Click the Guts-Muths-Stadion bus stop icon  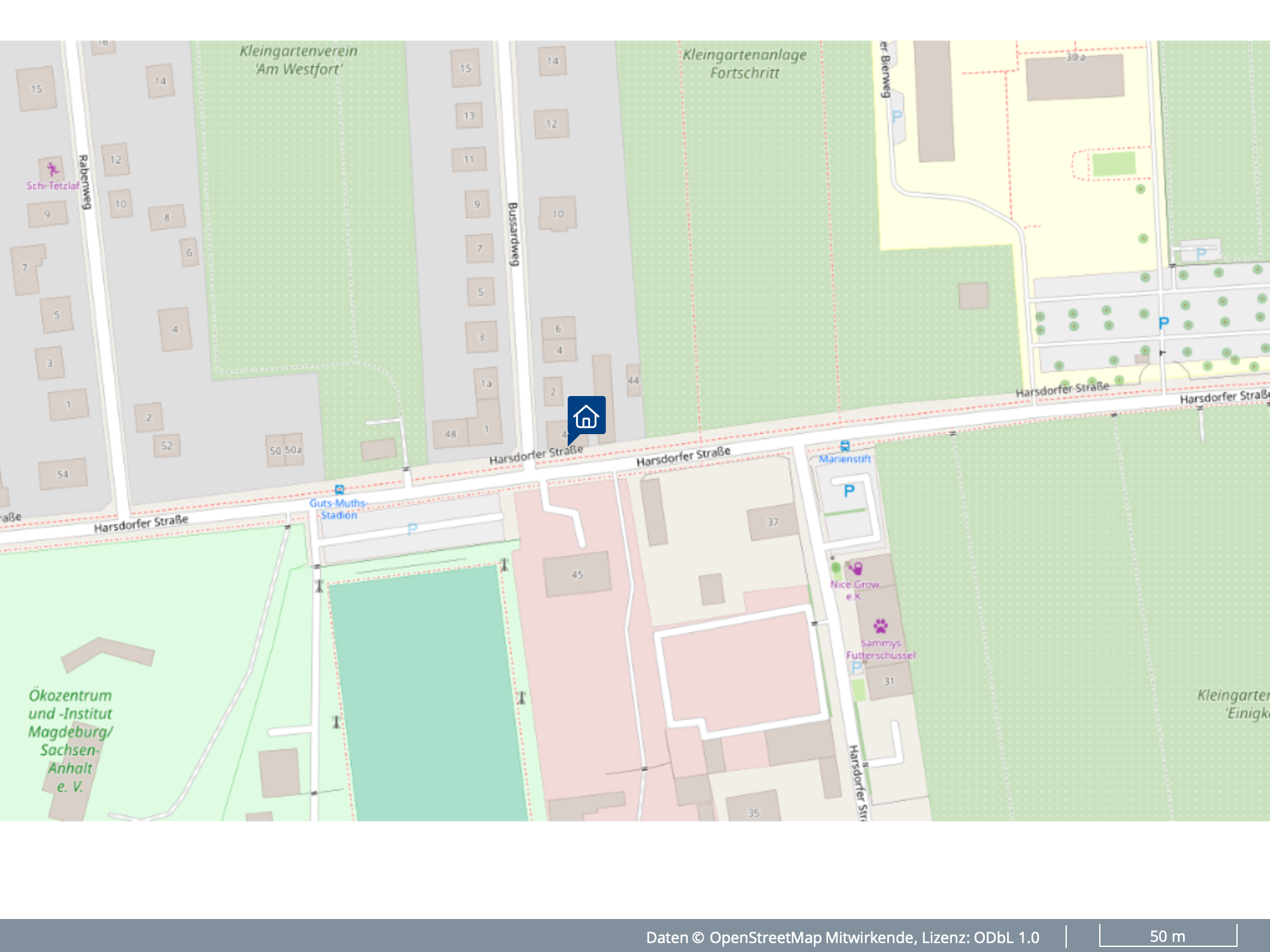pyautogui.click(x=340, y=490)
